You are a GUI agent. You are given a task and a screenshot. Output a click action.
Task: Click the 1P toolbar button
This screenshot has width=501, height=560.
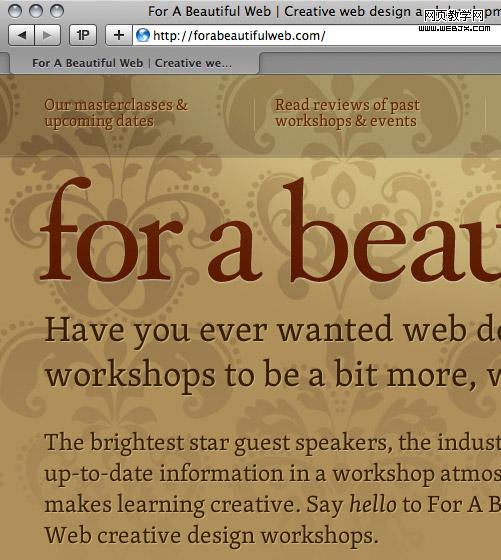[x=83, y=35]
